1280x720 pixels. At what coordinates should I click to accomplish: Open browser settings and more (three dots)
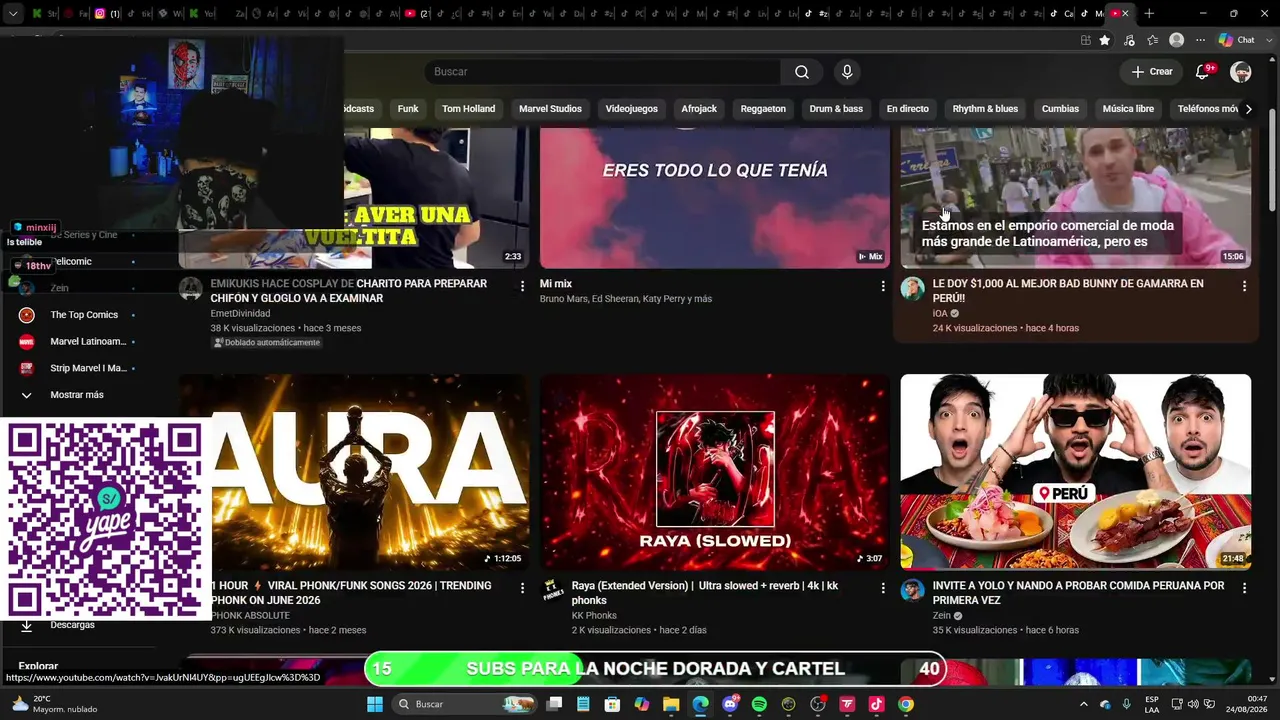tap(1199, 40)
